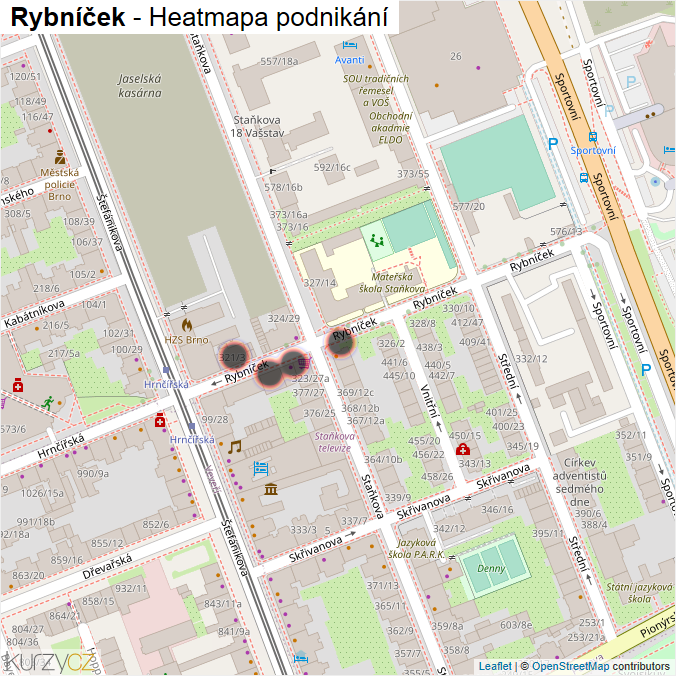Click house number 346/16
This screenshot has width=676, height=676.
(497, 509)
